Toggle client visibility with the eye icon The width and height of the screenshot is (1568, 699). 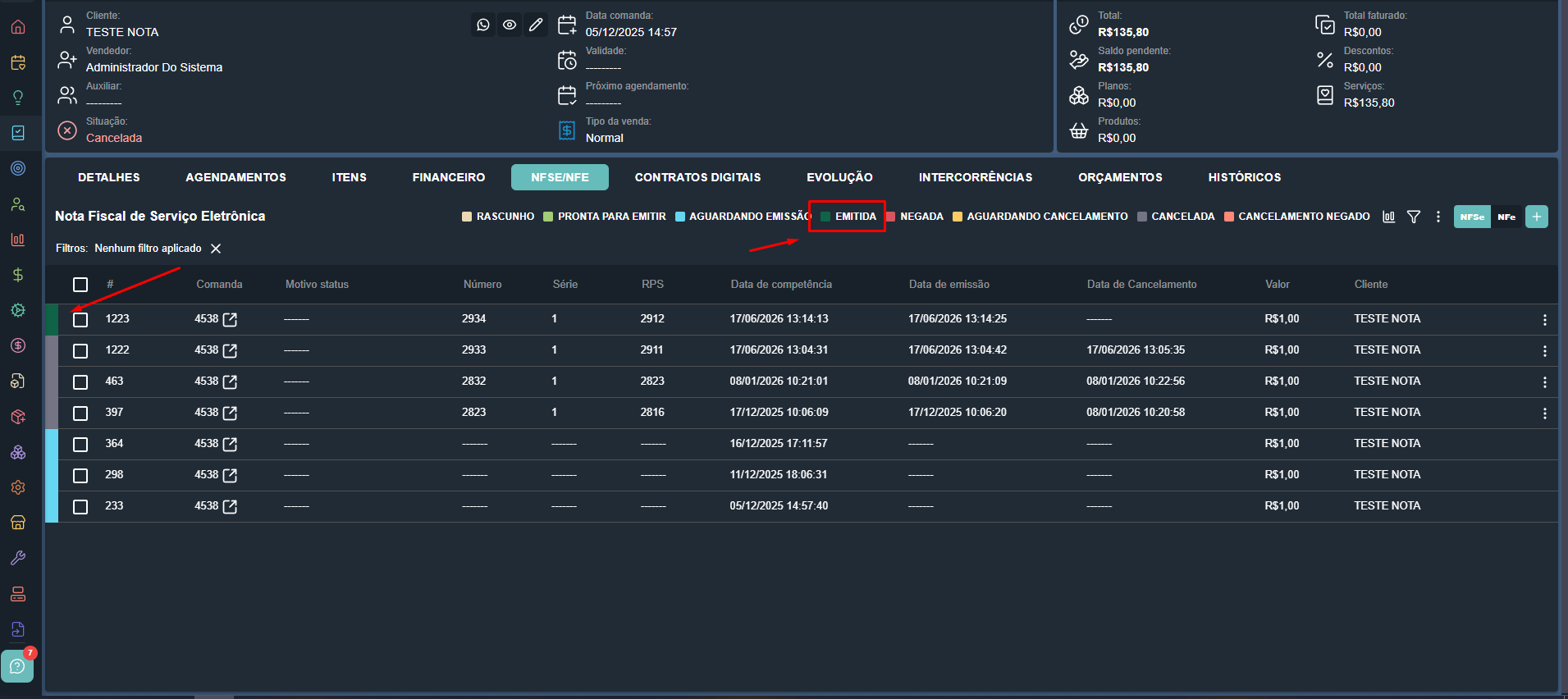pyautogui.click(x=510, y=25)
